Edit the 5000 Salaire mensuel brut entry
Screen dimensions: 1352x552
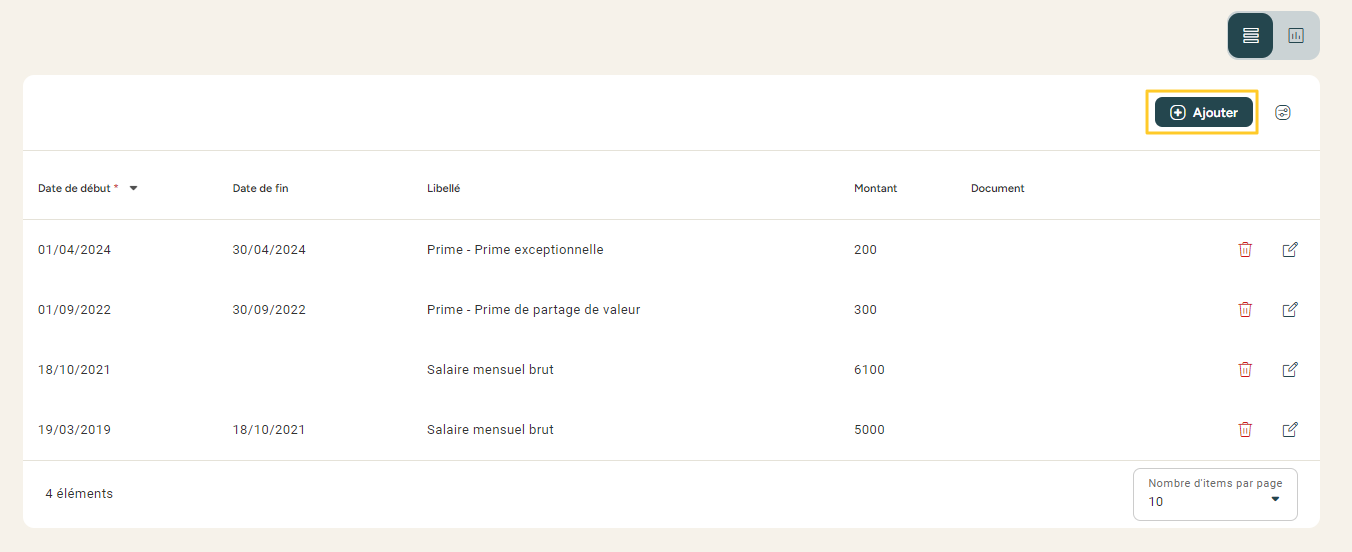pos(1290,430)
